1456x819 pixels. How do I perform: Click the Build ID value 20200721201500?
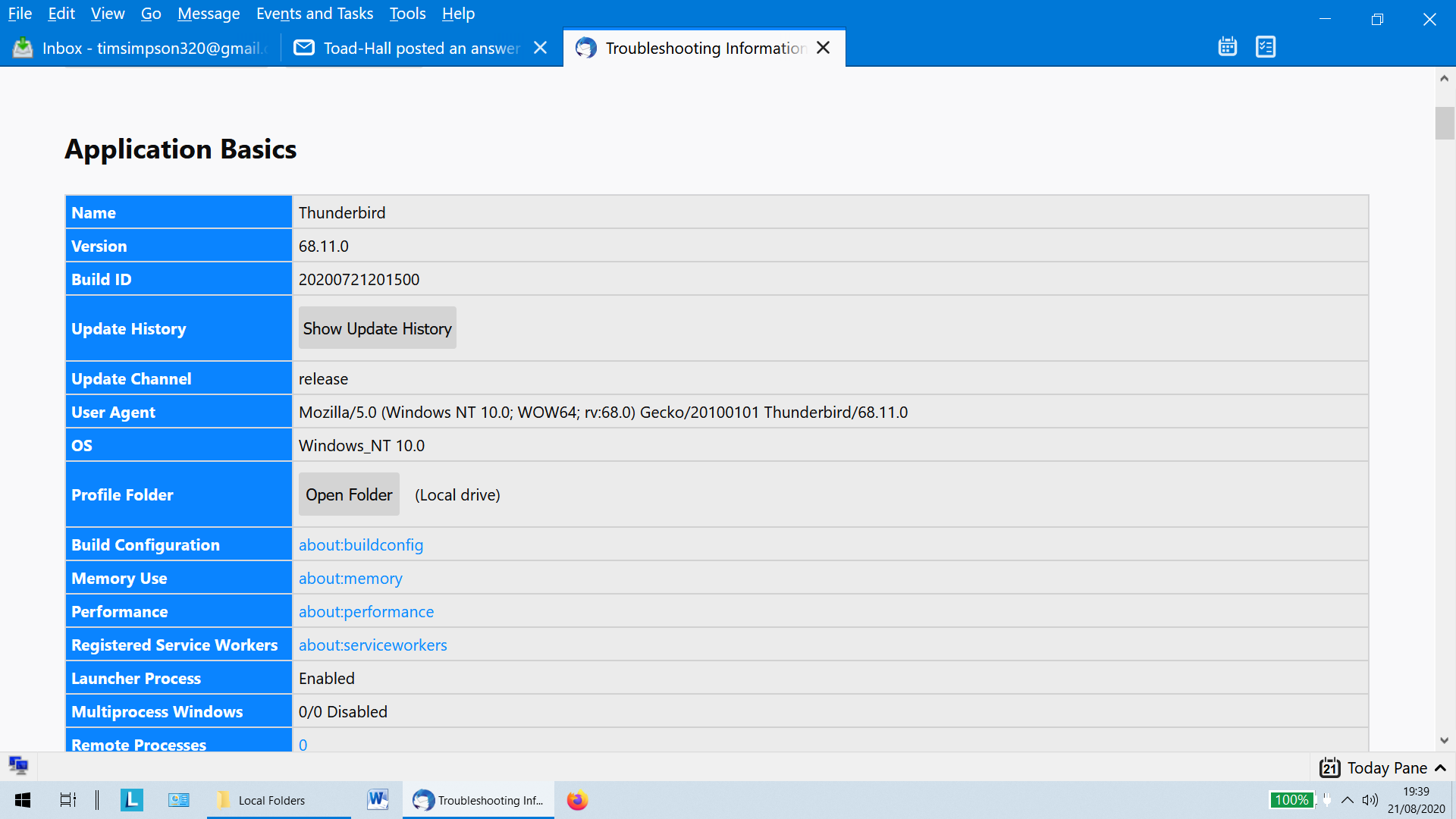coord(359,280)
